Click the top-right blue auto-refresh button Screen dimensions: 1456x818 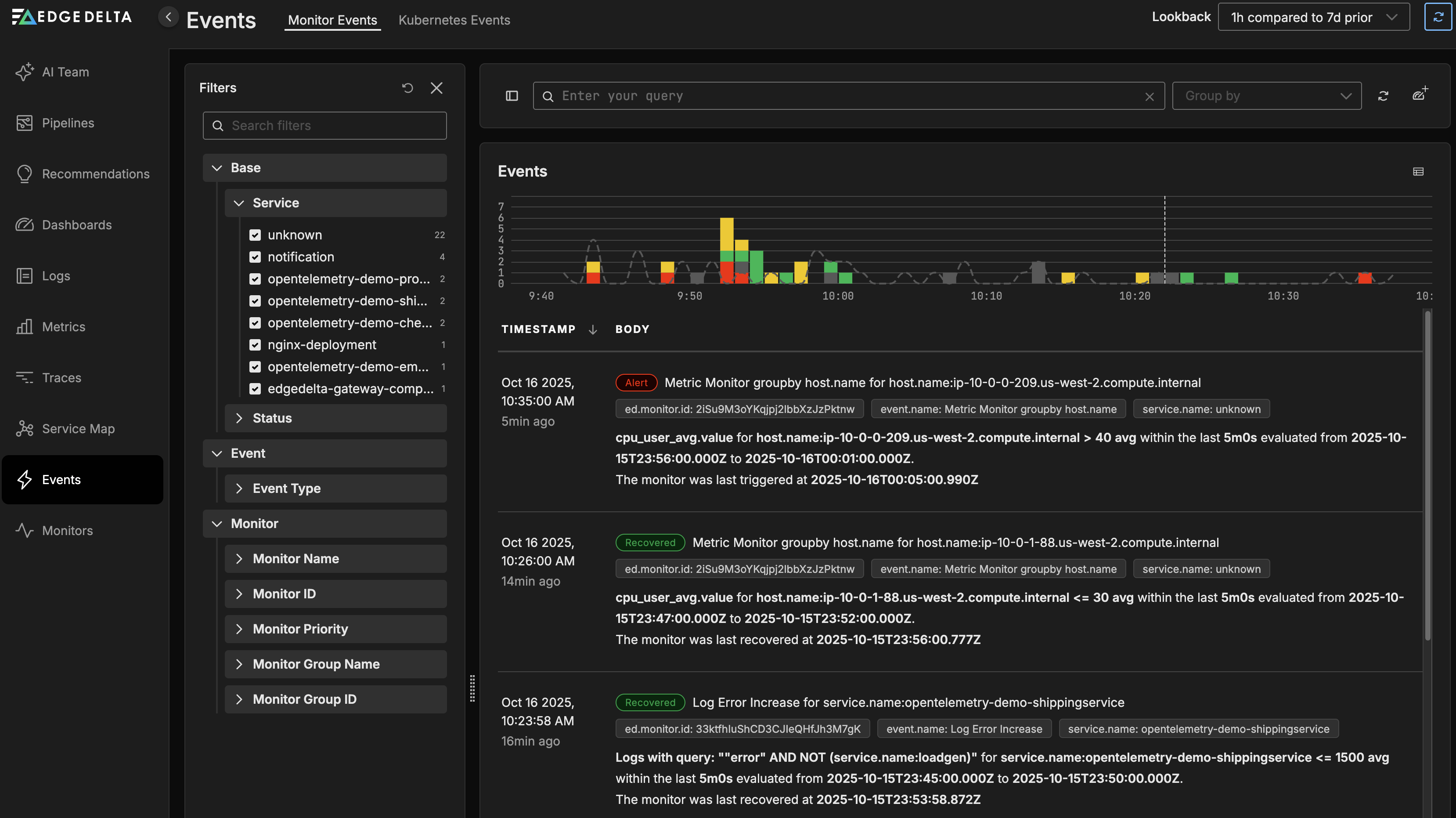(1438, 17)
